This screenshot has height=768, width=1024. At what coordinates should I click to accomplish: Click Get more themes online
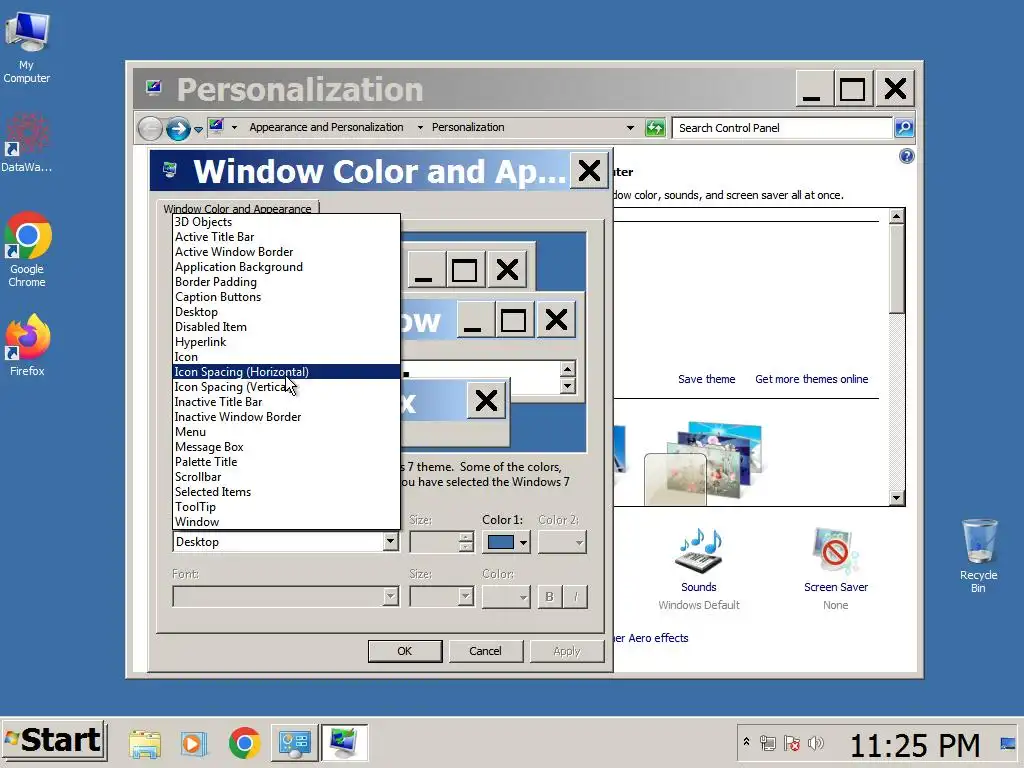point(812,379)
